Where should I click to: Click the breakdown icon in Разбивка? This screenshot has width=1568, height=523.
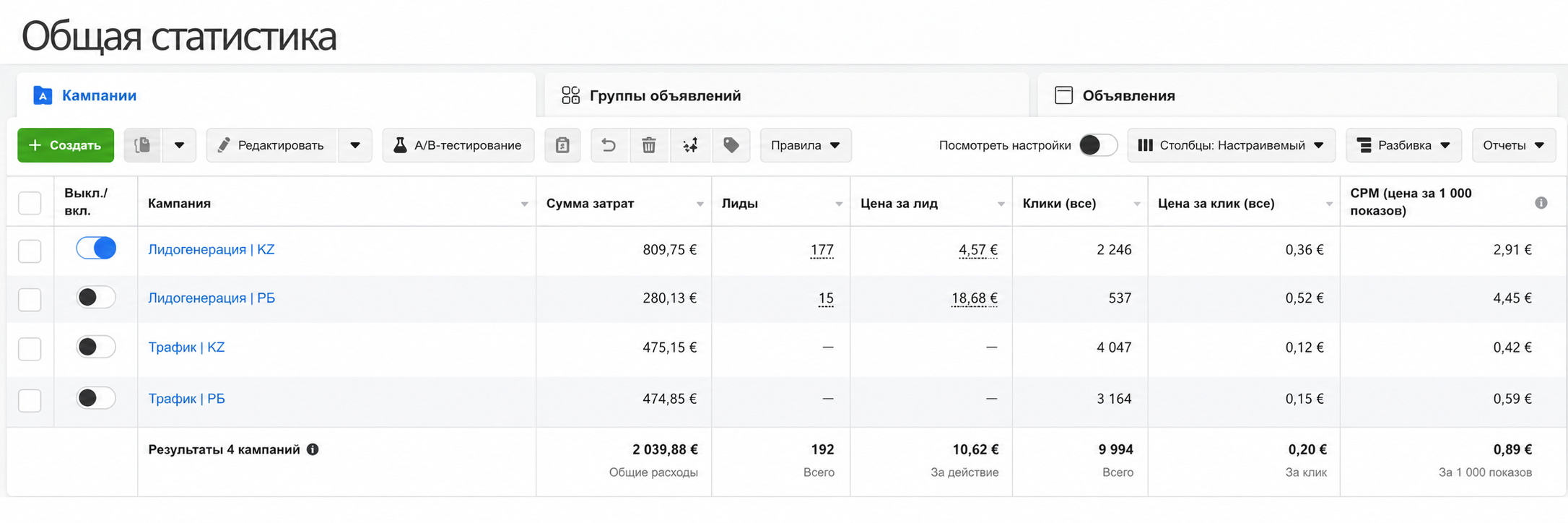pos(1364,145)
